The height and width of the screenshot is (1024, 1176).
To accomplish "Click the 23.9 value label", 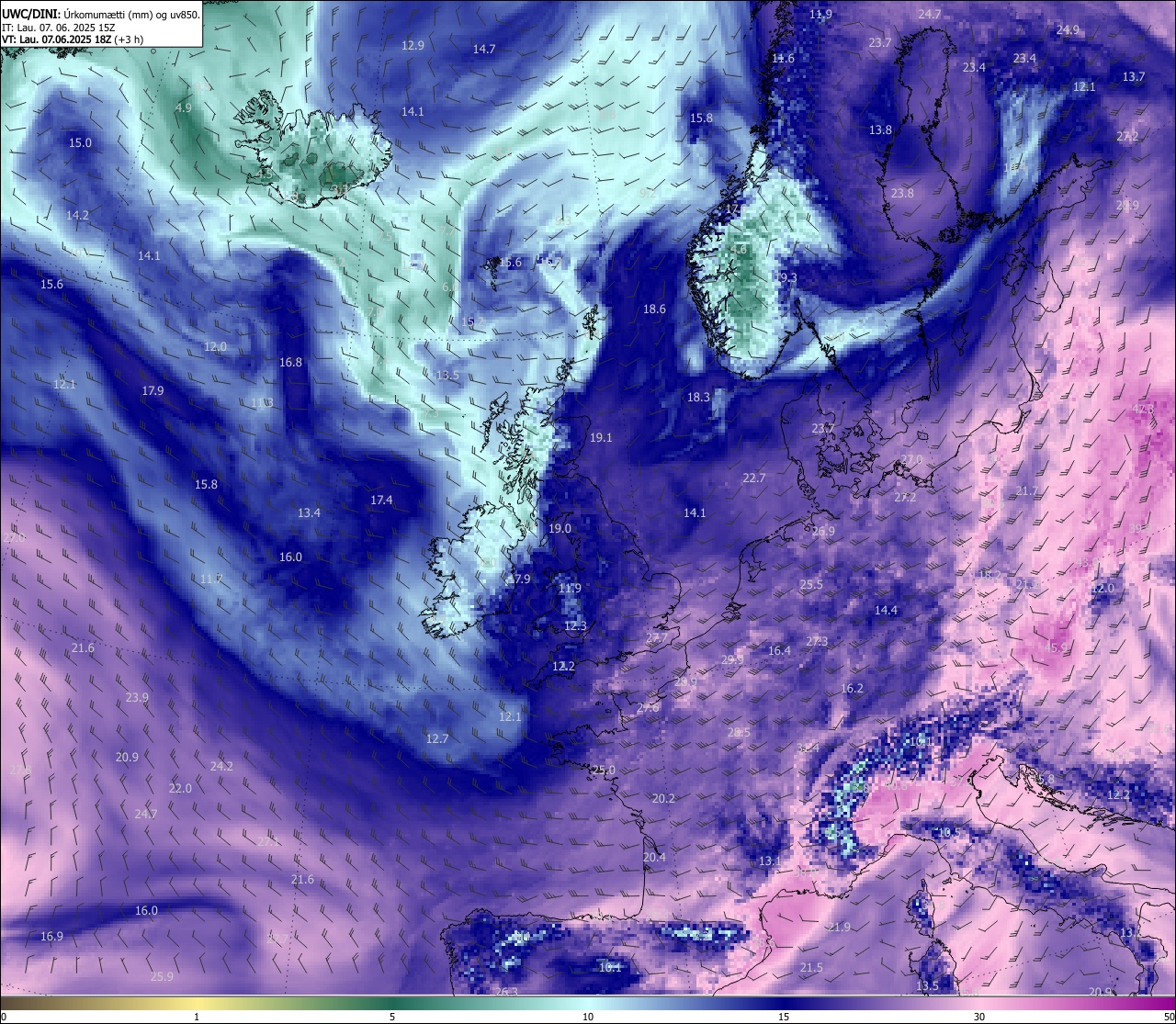I will point(137,697).
